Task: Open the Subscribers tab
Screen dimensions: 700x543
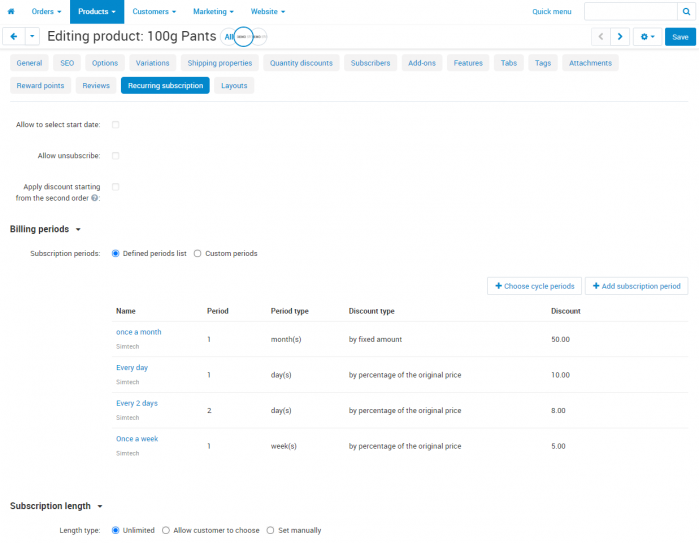Action: (x=371, y=63)
